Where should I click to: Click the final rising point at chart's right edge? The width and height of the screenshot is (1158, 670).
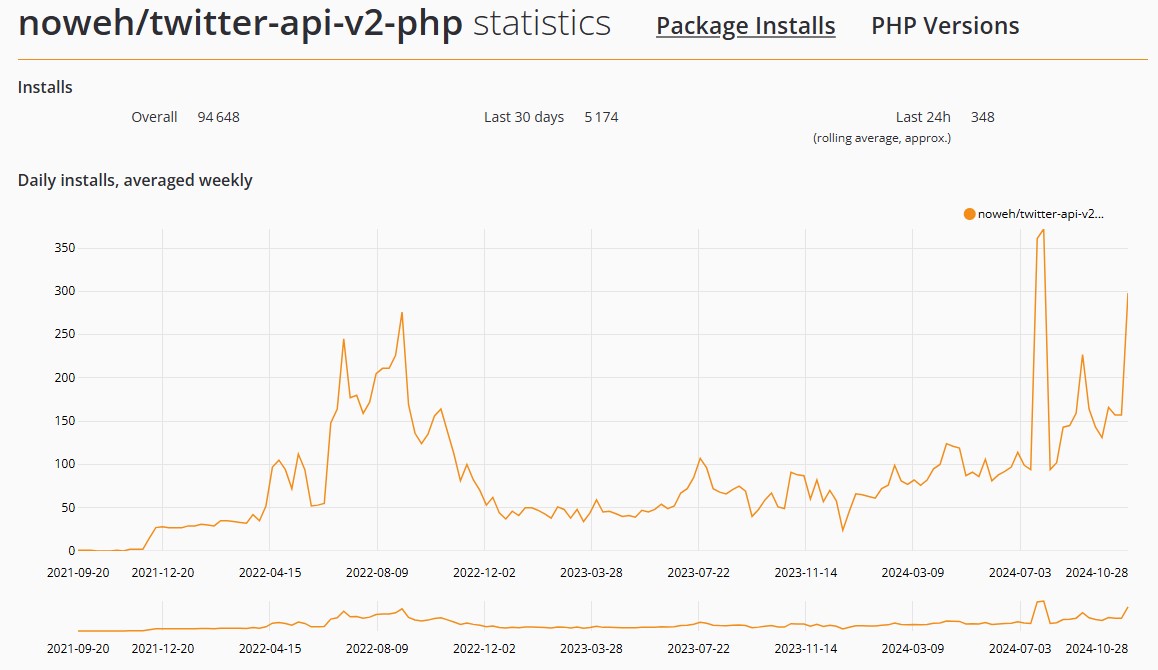(x=1127, y=294)
